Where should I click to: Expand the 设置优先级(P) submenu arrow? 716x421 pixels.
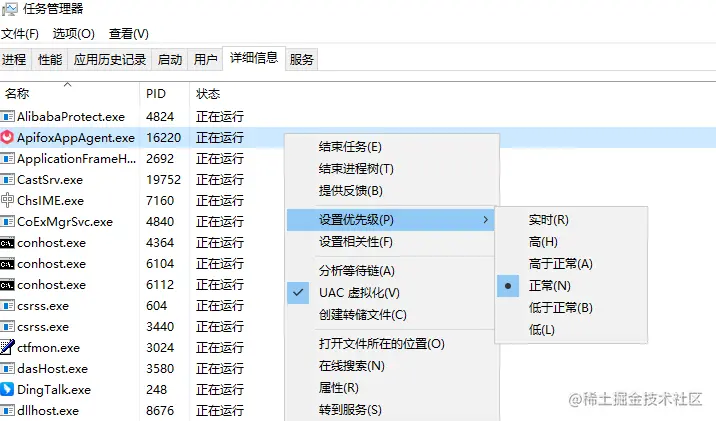tap(485, 220)
